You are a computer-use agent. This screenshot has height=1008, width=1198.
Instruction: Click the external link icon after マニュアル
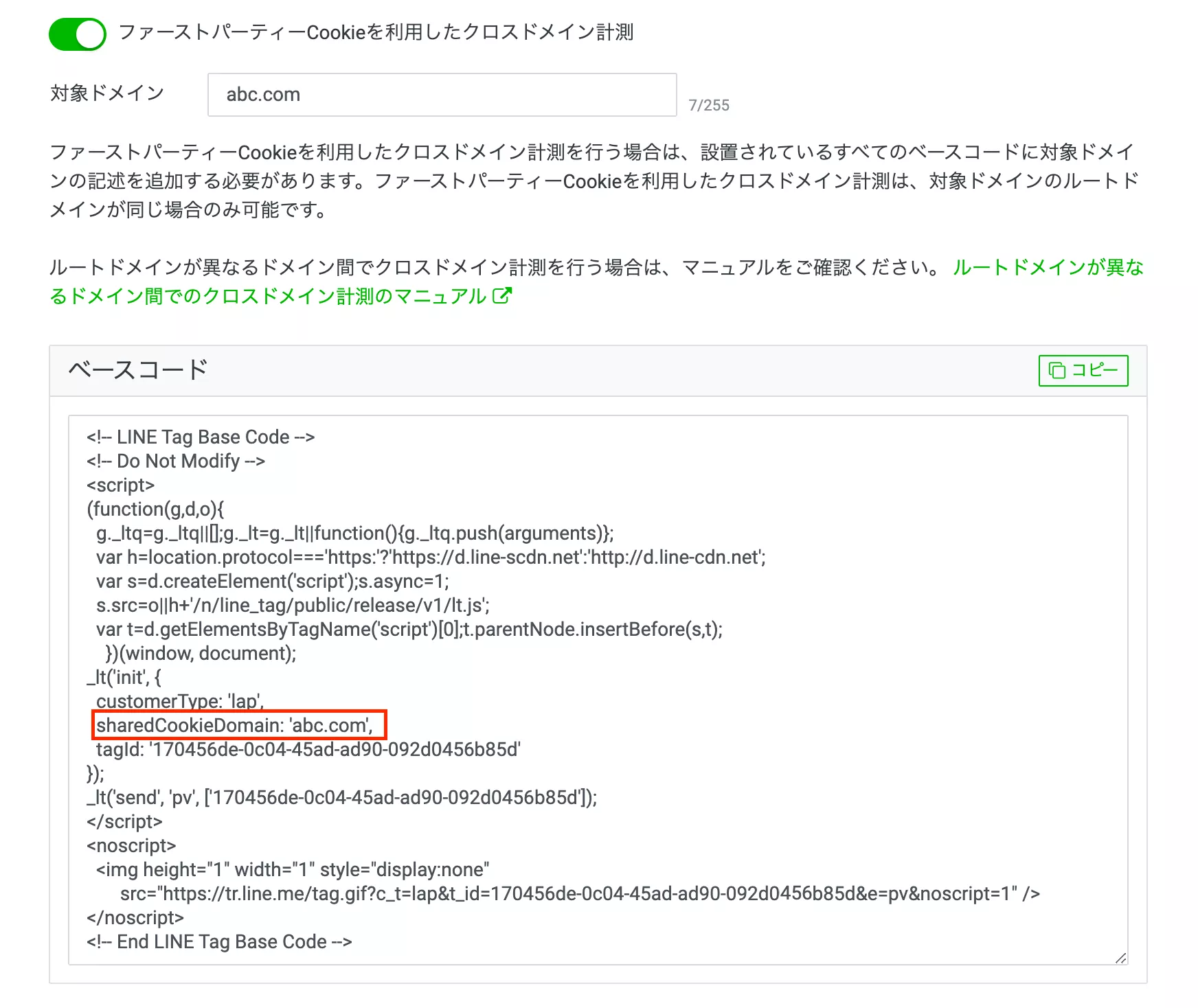(502, 296)
